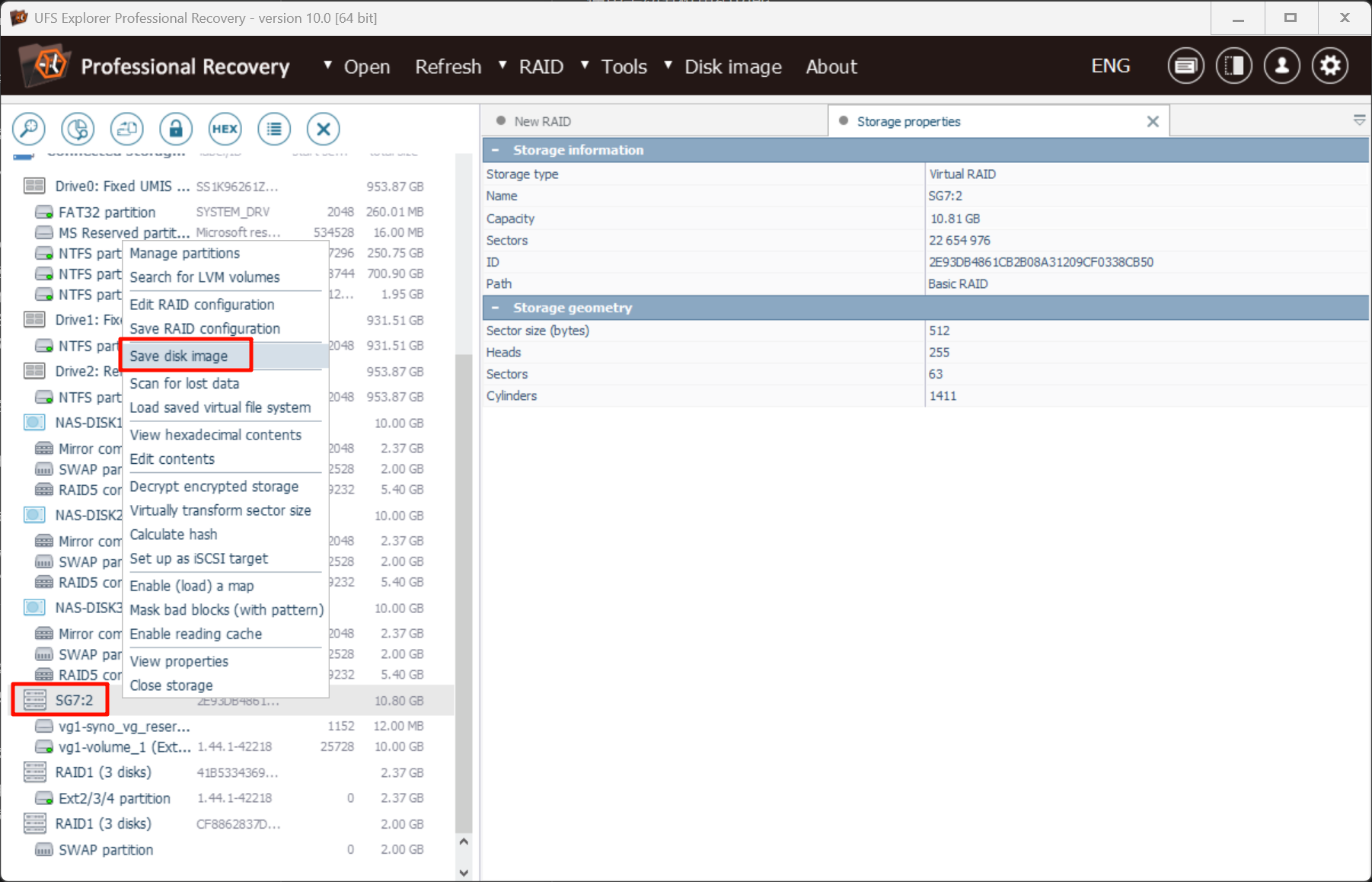Open the settings gear icon
The width and height of the screenshot is (1372, 882).
coord(1330,66)
